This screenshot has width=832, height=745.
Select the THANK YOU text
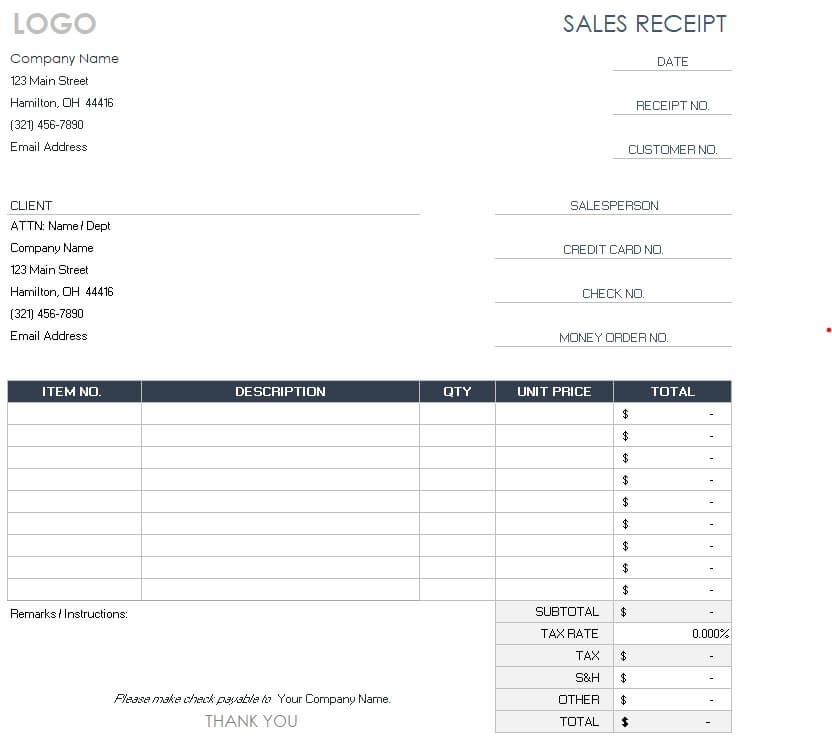[x=251, y=721]
